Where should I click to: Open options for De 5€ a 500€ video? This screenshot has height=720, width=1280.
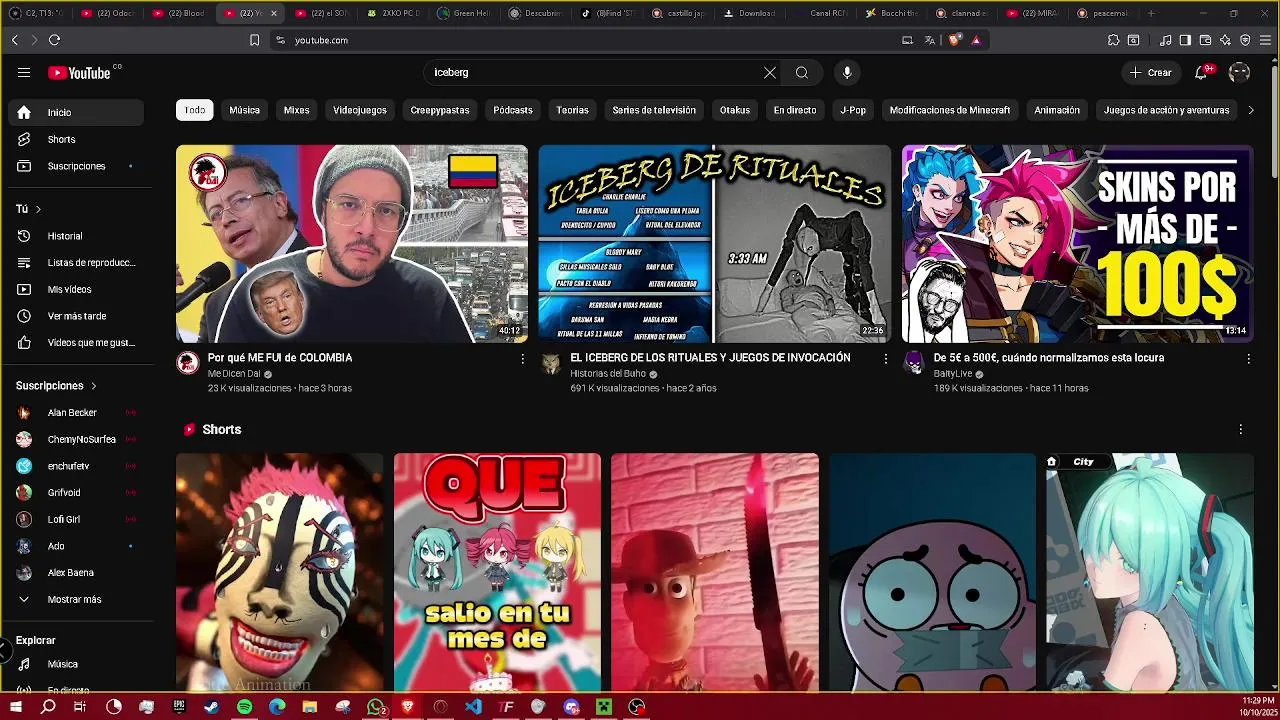1248,358
